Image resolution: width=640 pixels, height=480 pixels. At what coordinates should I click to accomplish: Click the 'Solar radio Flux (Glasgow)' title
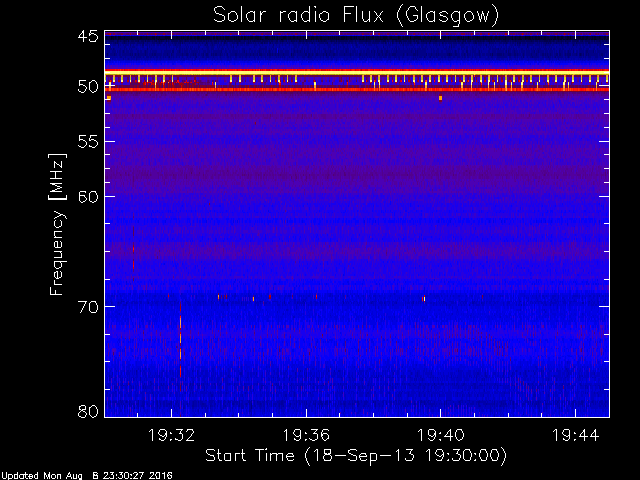[x=356, y=16]
